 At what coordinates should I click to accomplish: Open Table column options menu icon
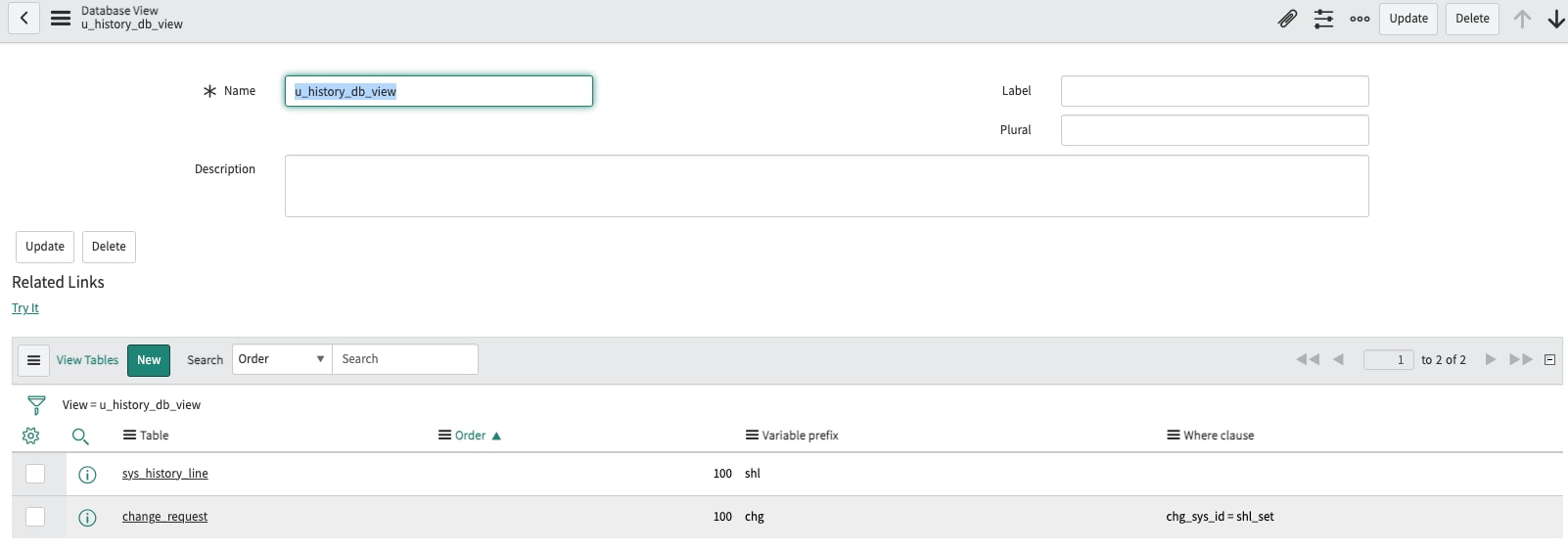pyautogui.click(x=129, y=436)
